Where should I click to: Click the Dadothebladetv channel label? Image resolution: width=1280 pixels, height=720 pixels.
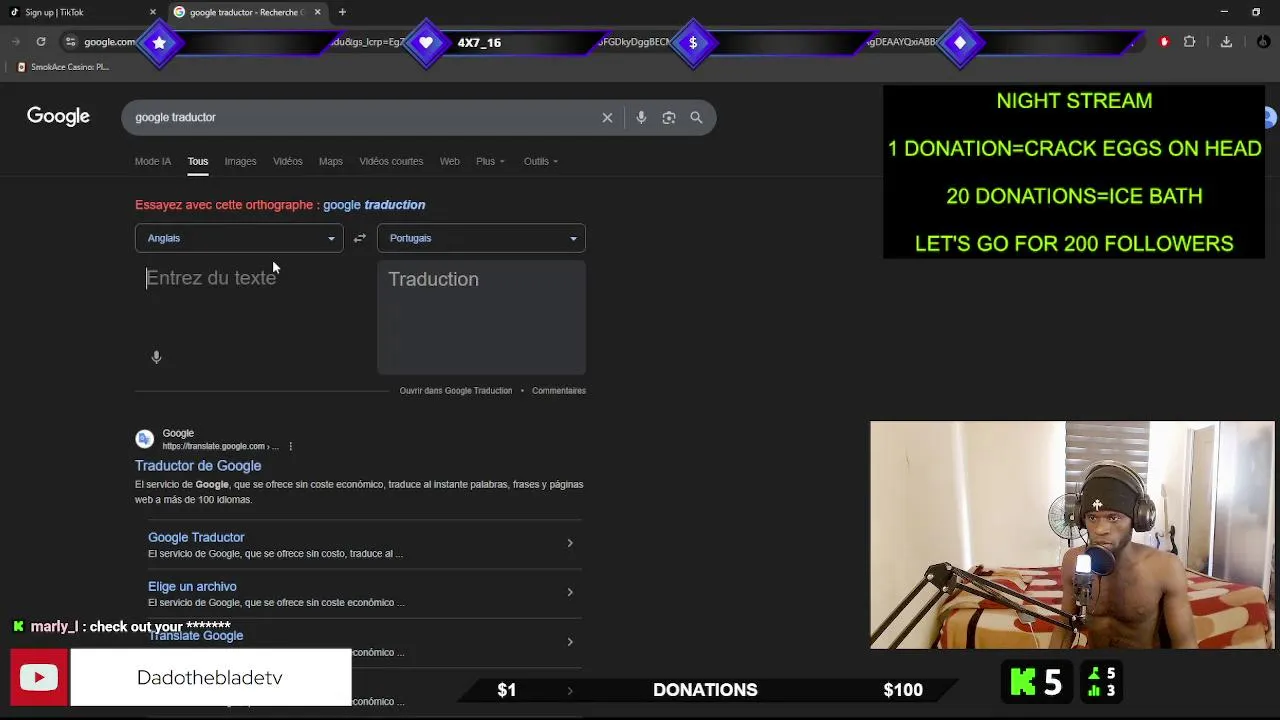[x=210, y=678]
